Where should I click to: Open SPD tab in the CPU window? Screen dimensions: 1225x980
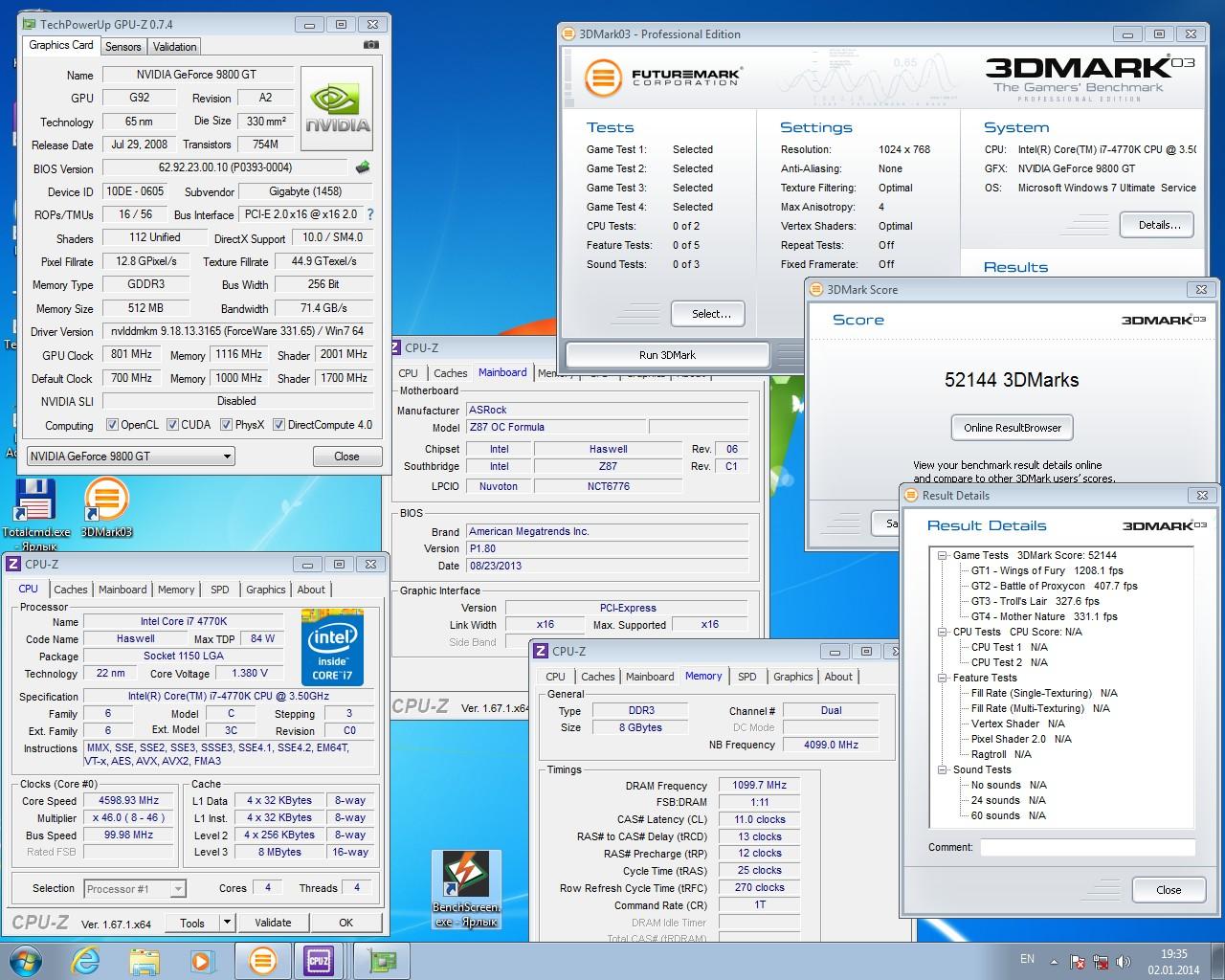click(x=220, y=590)
